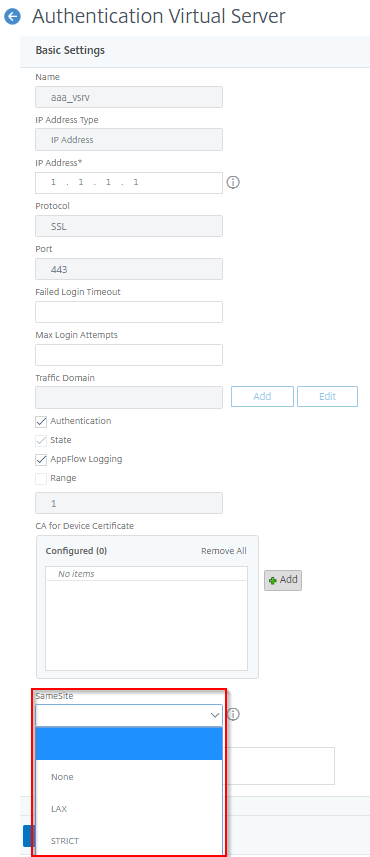Choose the blank SameSite option
The width and height of the screenshot is (370, 857).
[129, 744]
